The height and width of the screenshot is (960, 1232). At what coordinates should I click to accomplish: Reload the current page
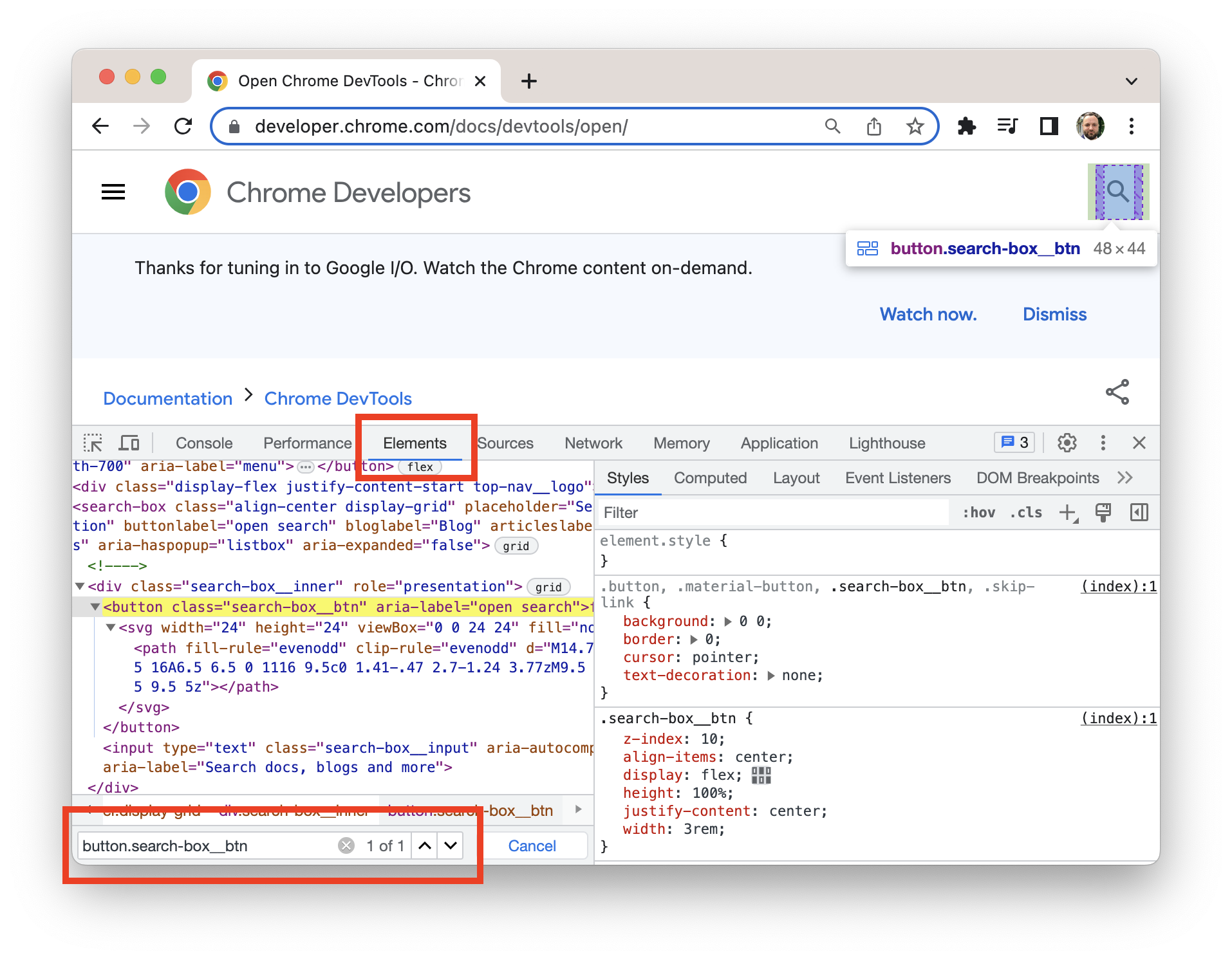(183, 126)
